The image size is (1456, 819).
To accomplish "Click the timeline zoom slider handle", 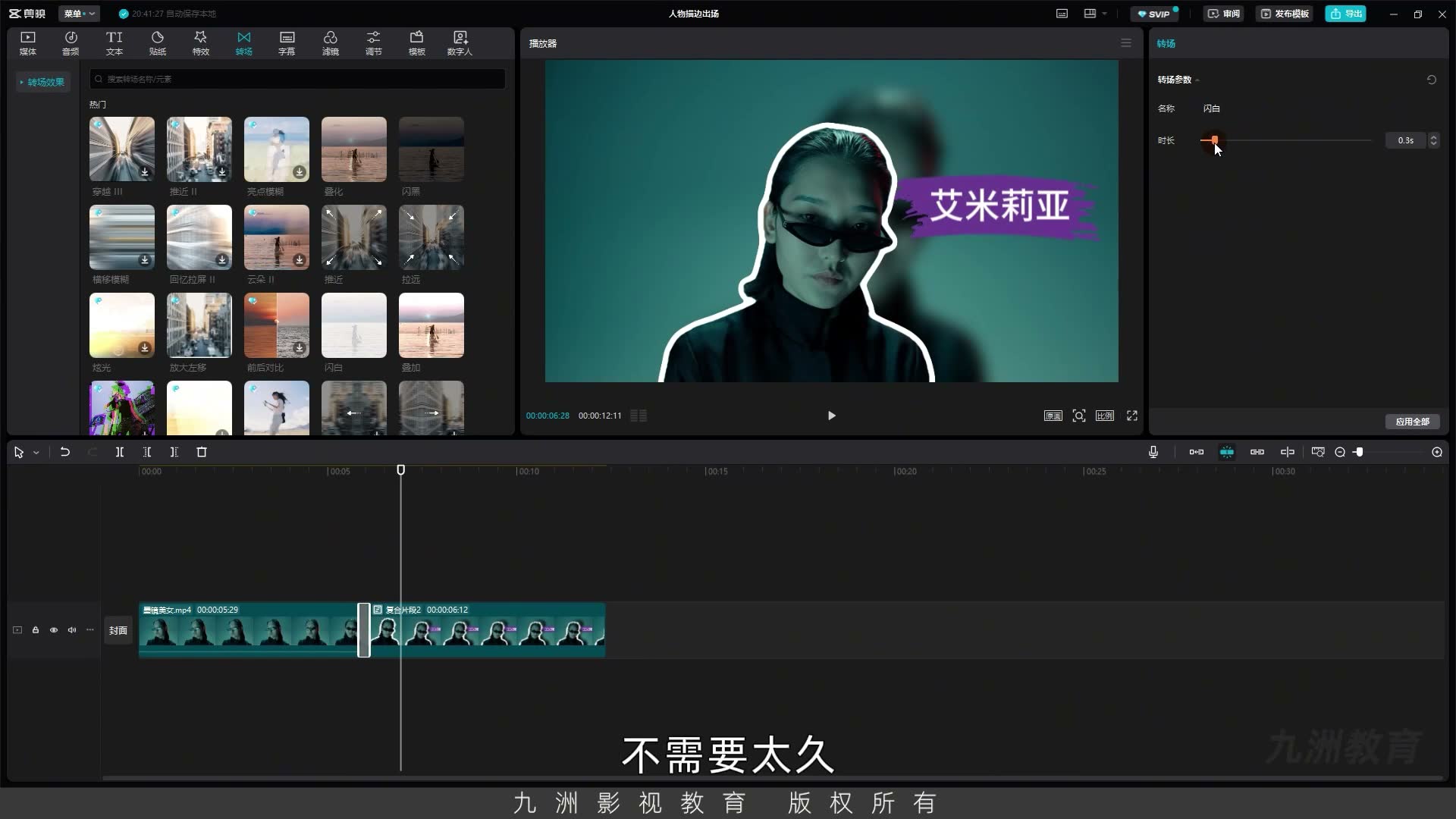I will [x=1359, y=452].
